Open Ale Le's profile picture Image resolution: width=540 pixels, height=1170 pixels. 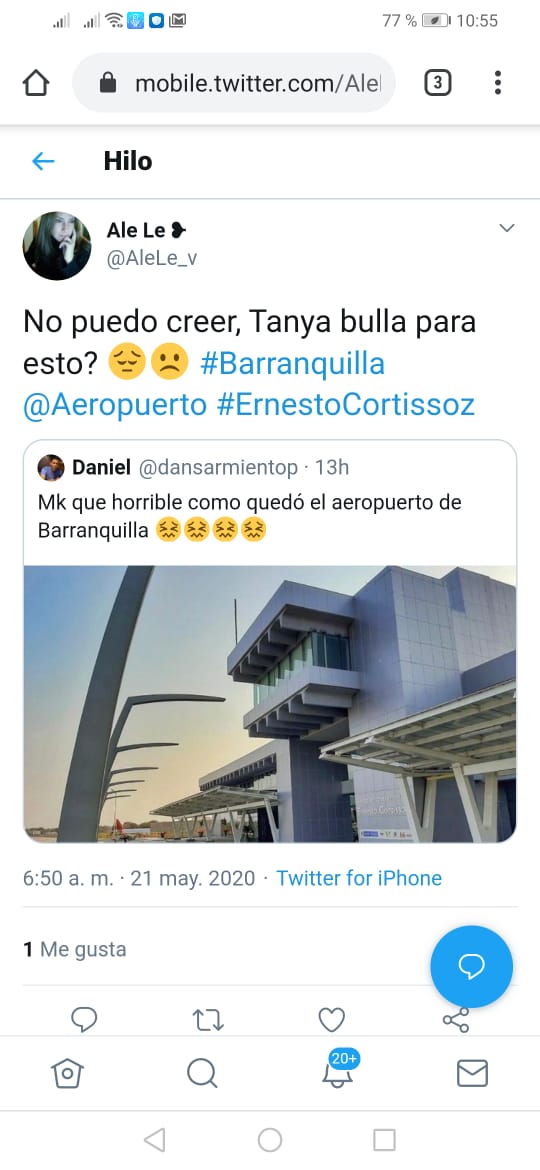[x=57, y=245]
